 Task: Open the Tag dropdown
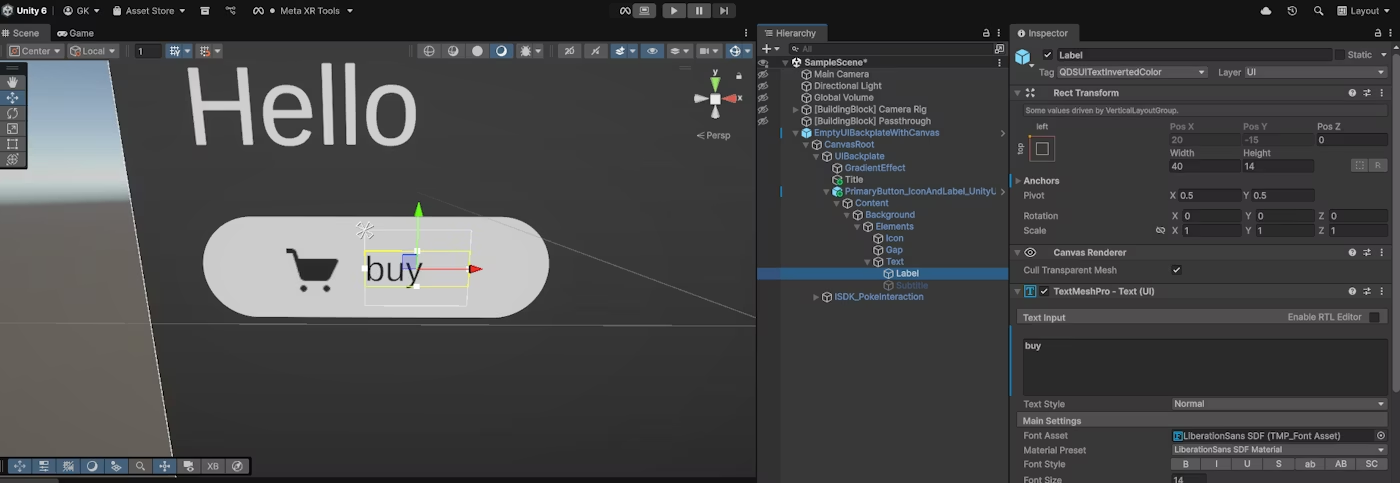coord(1131,72)
